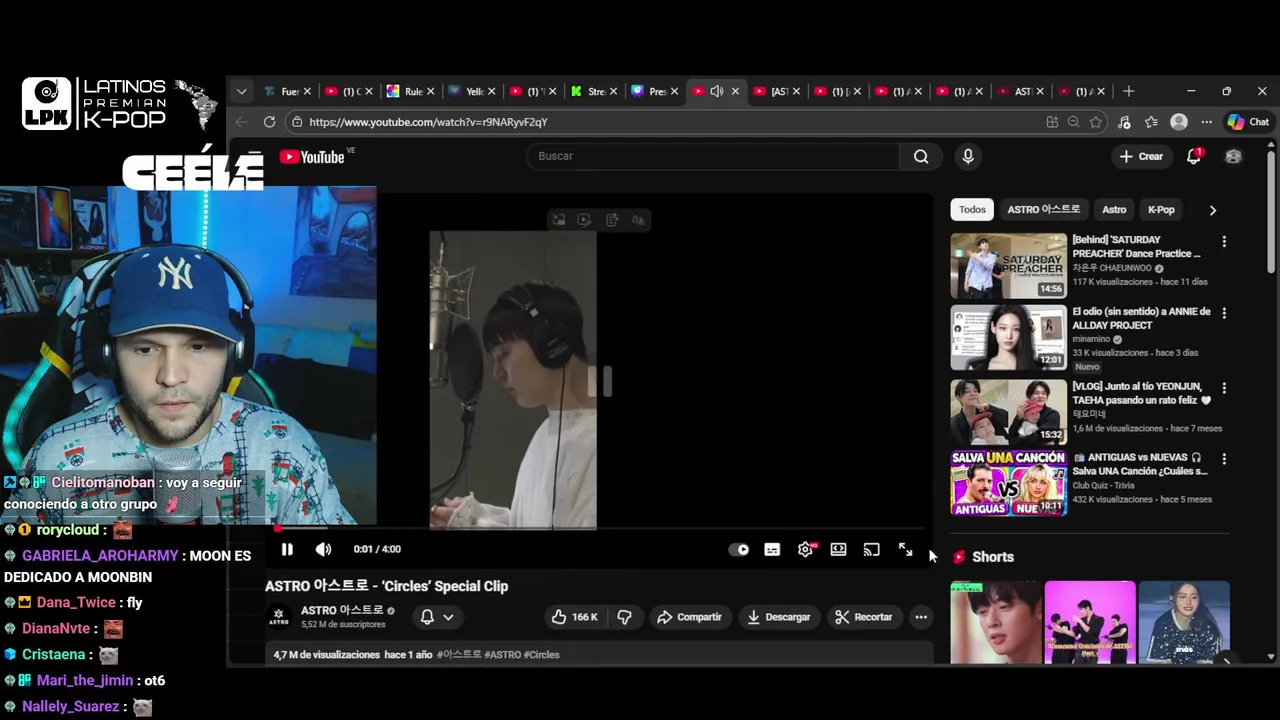The width and height of the screenshot is (1280, 720).
Task: Open the browser Settings and more ellipsis
Action: [x=1207, y=122]
